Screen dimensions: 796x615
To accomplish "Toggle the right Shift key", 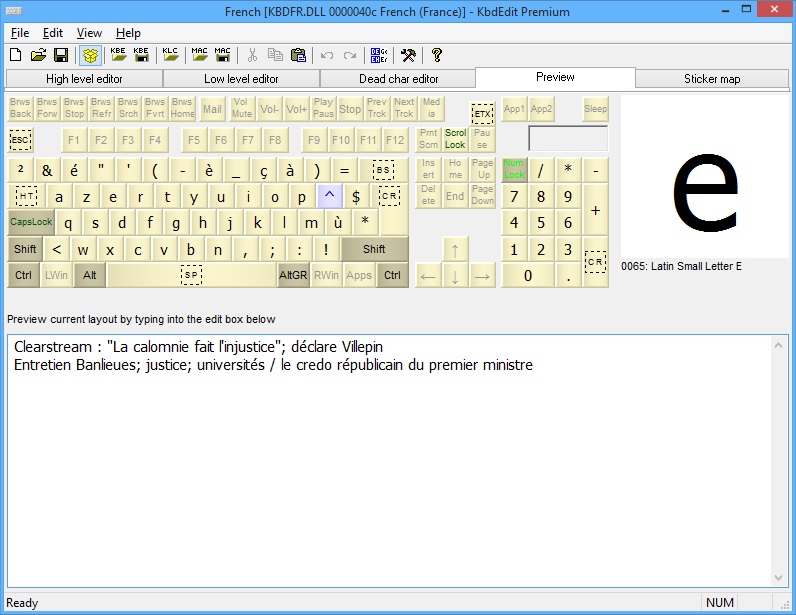I will [x=374, y=249].
